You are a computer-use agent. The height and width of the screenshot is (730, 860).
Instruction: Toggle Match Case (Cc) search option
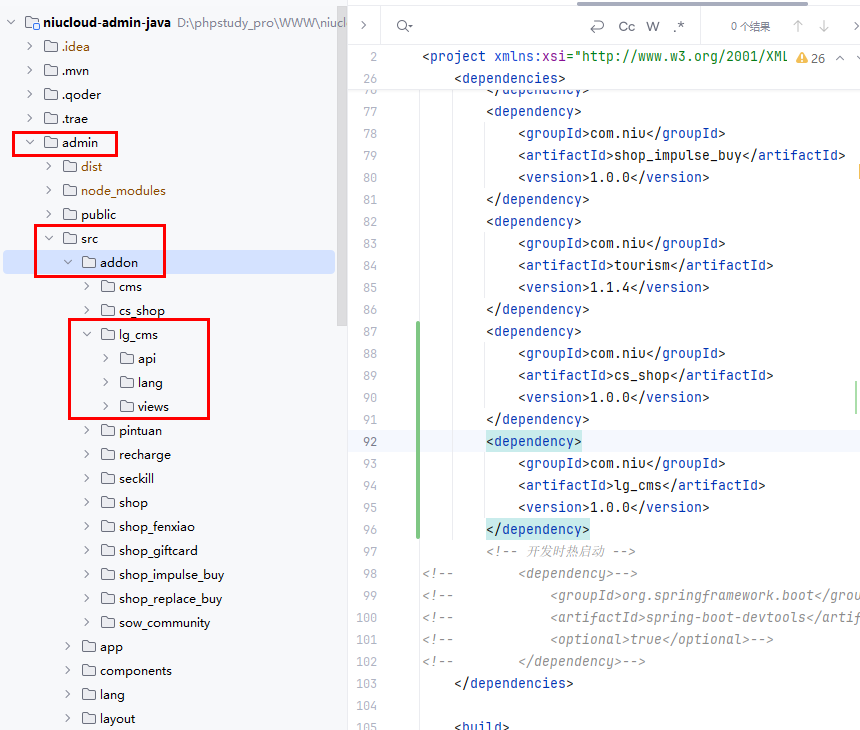pos(627,27)
